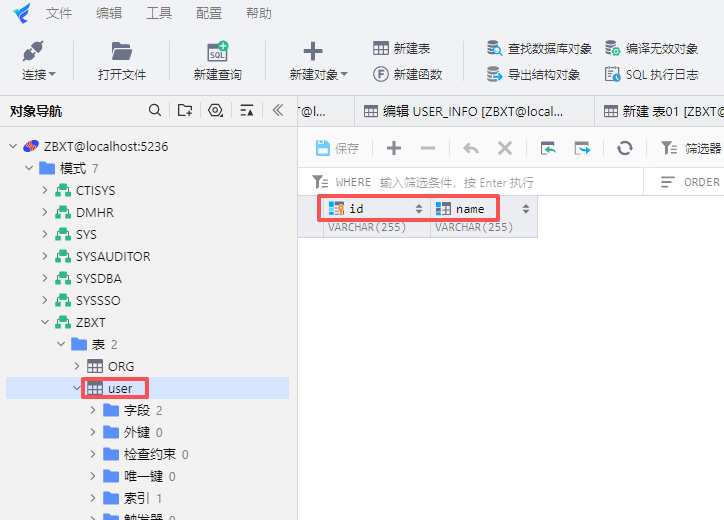Collapse the 表 folder under ZBXT
The image size is (724, 520).
(x=61, y=344)
